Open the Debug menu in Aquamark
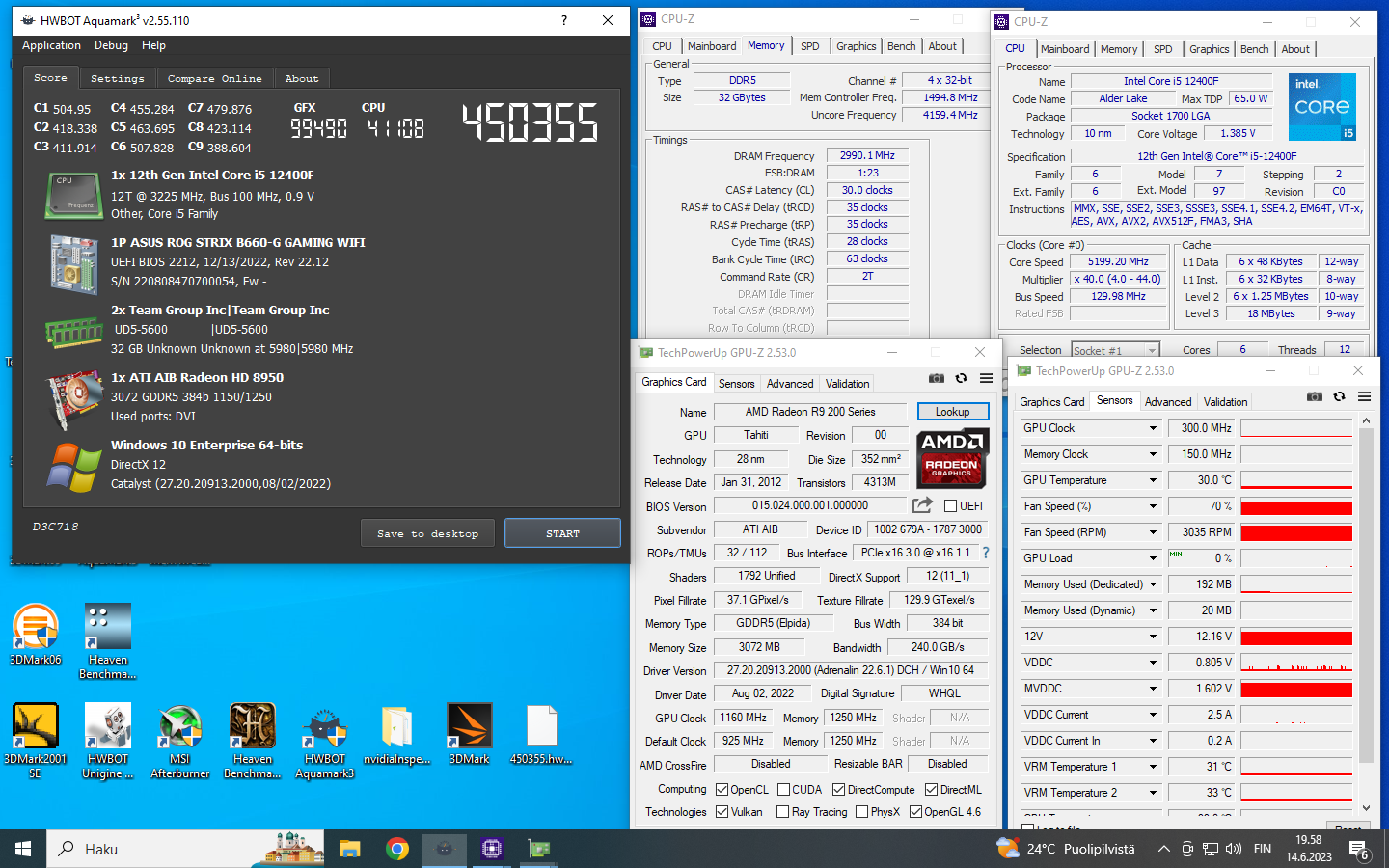Viewport: 1389px width, 868px height. tap(111, 45)
